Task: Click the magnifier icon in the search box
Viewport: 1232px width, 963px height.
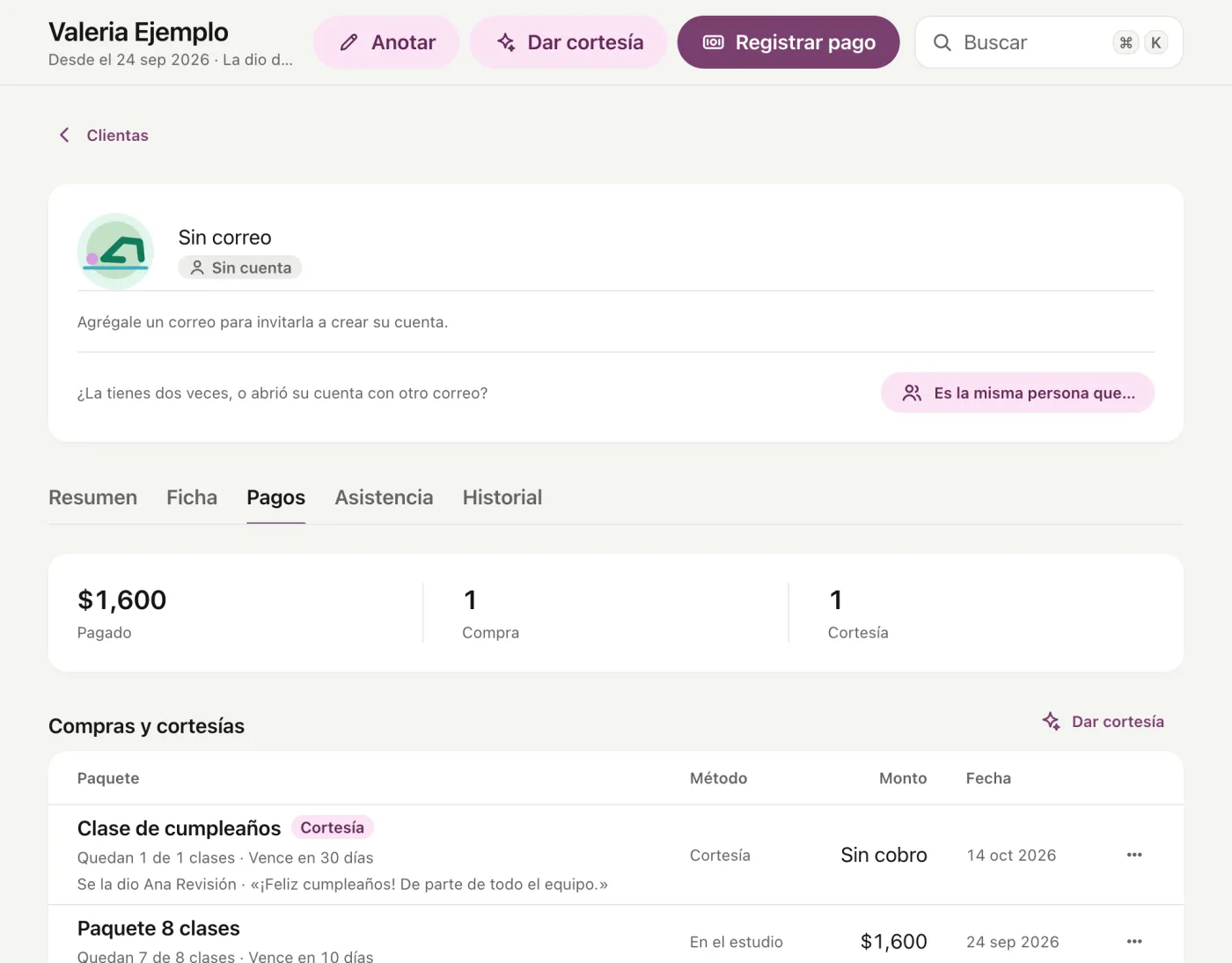Action: click(942, 42)
